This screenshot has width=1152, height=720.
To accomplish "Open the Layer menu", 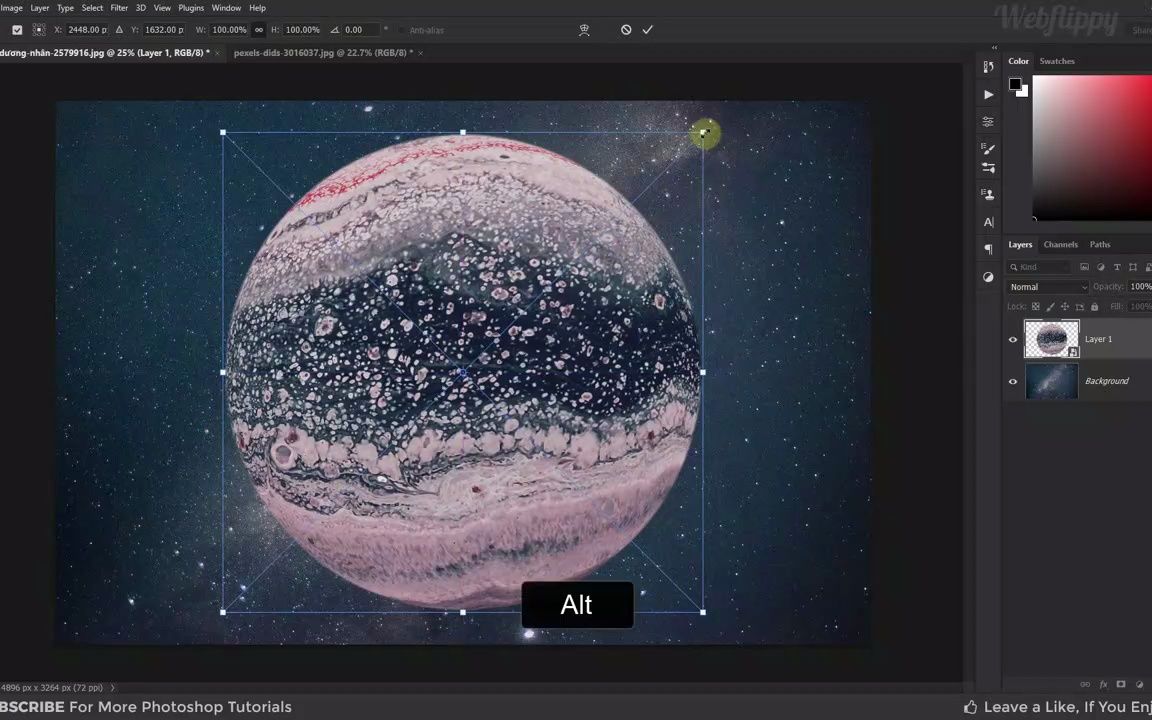I will pos(40,8).
